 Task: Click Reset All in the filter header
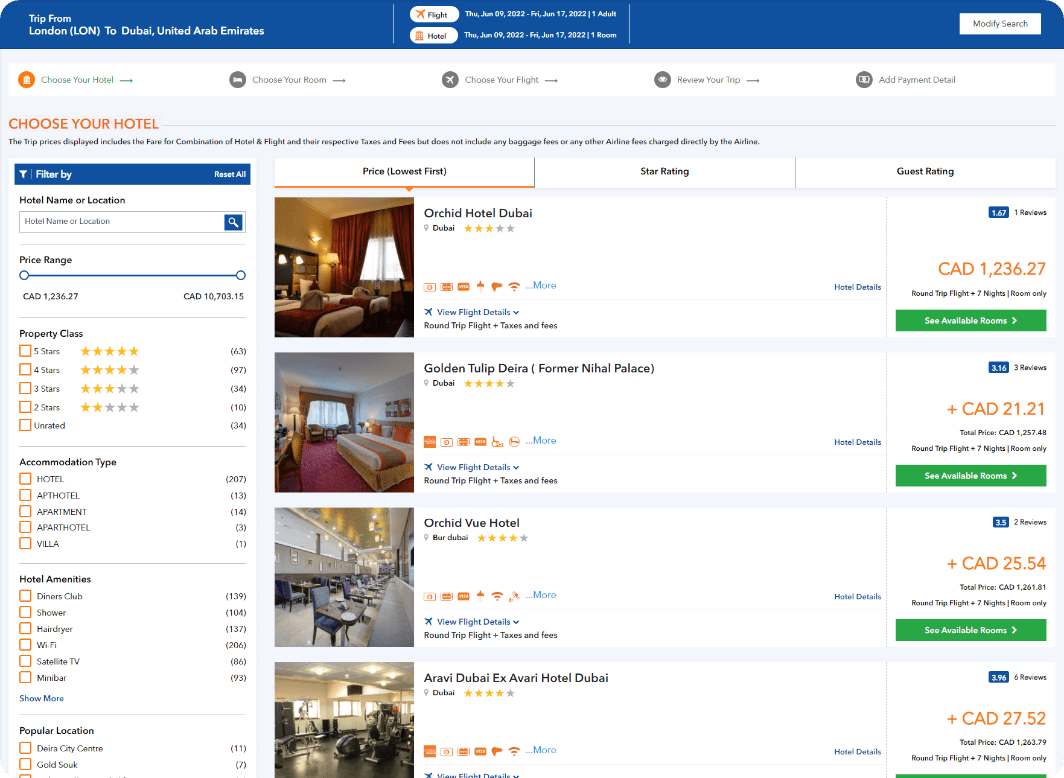coord(230,174)
